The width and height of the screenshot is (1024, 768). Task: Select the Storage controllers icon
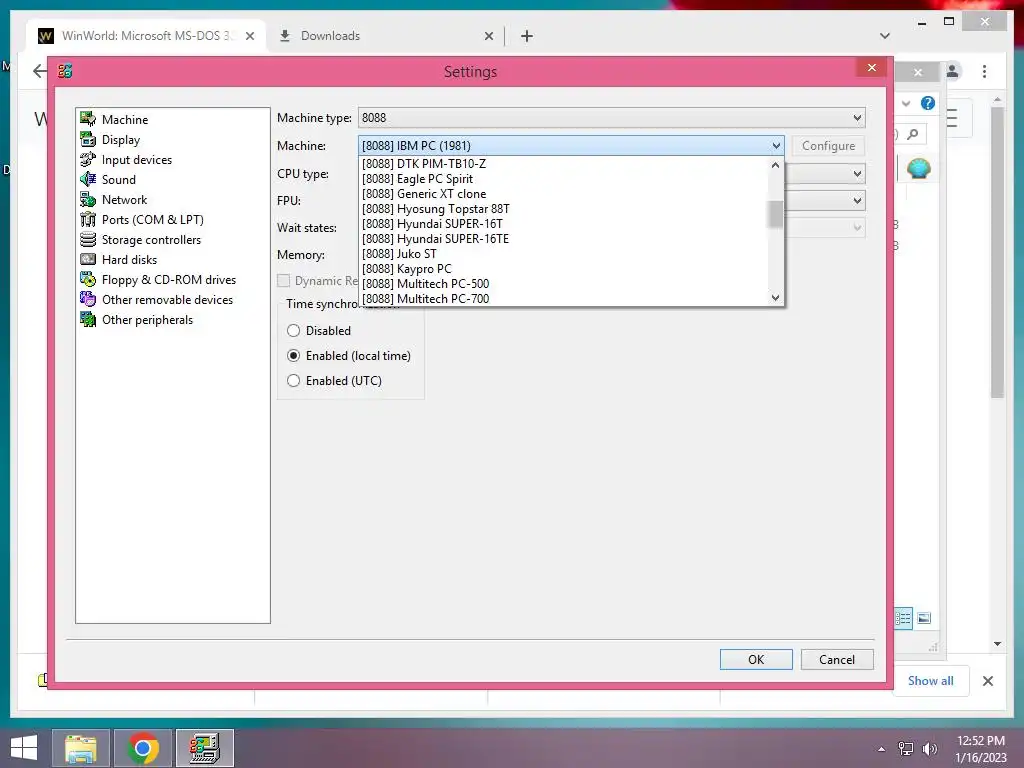(88, 239)
